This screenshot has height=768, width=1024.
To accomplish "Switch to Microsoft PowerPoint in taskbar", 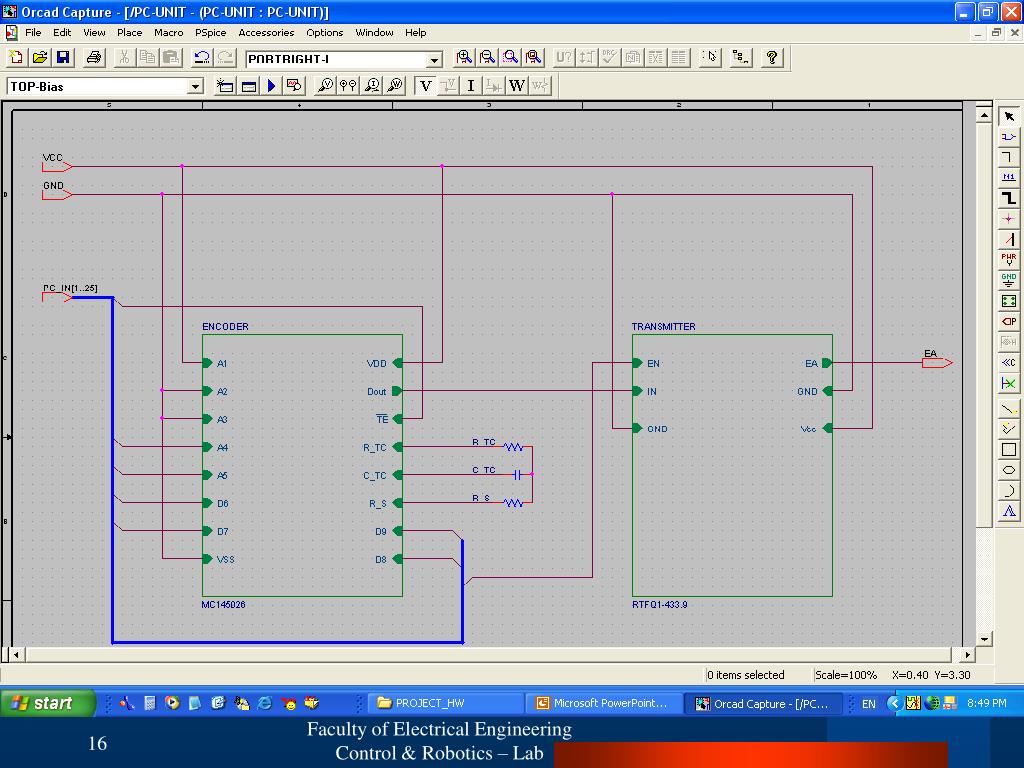I will (x=604, y=703).
